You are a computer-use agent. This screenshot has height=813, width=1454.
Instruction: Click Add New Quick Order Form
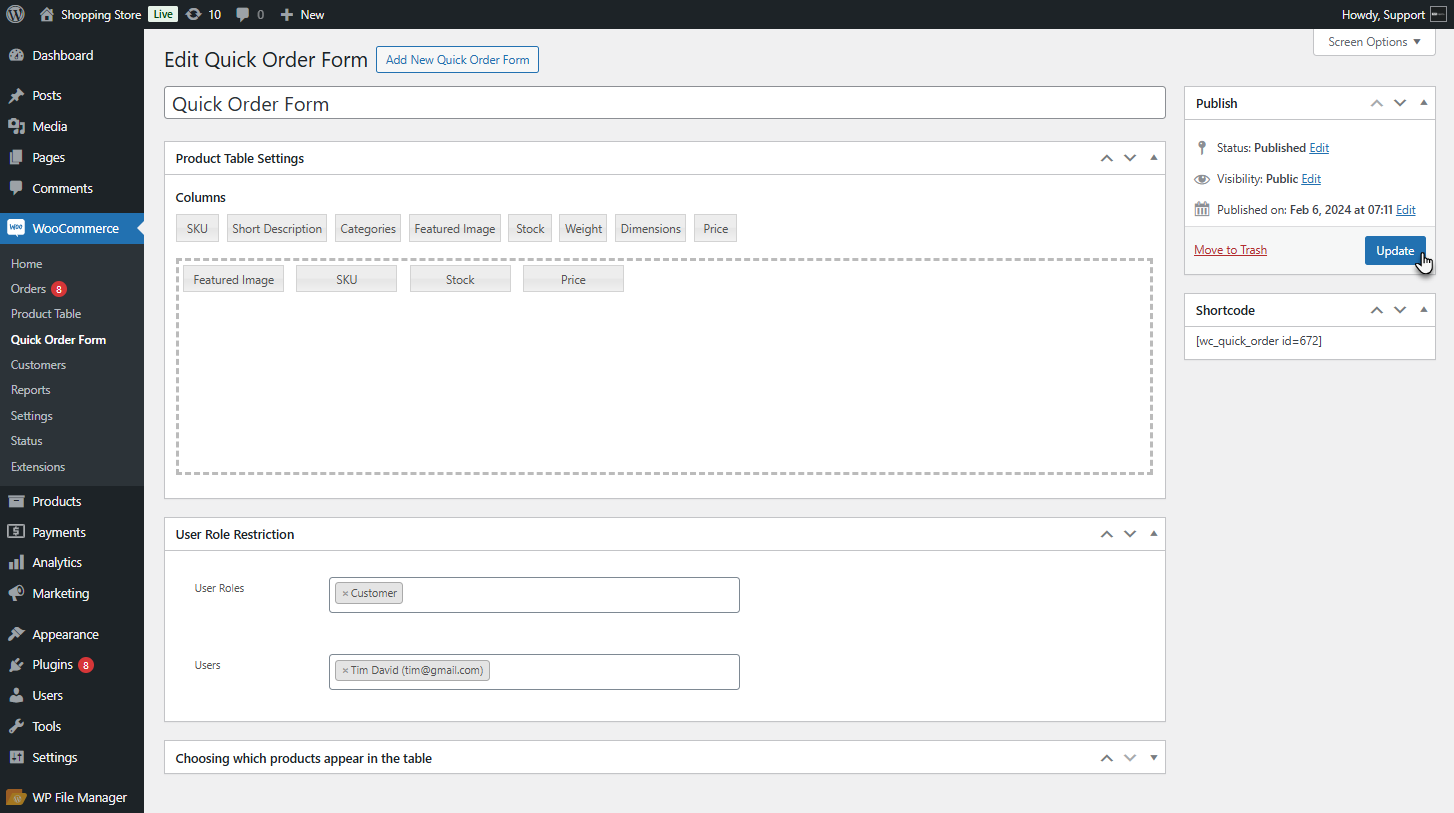pyautogui.click(x=457, y=60)
